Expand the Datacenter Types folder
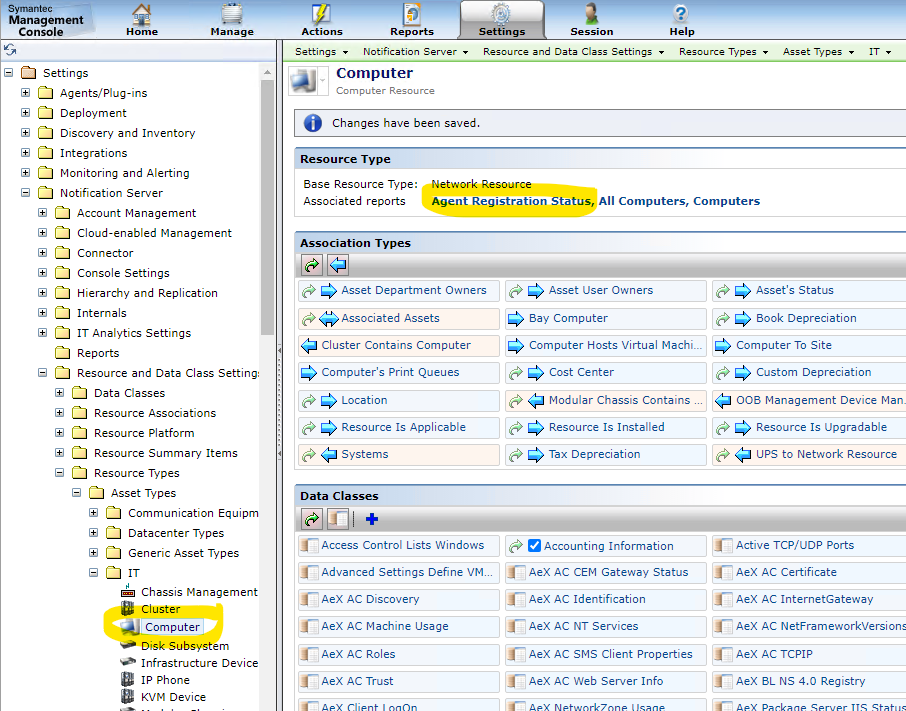This screenshot has height=711, width=906. 94,533
